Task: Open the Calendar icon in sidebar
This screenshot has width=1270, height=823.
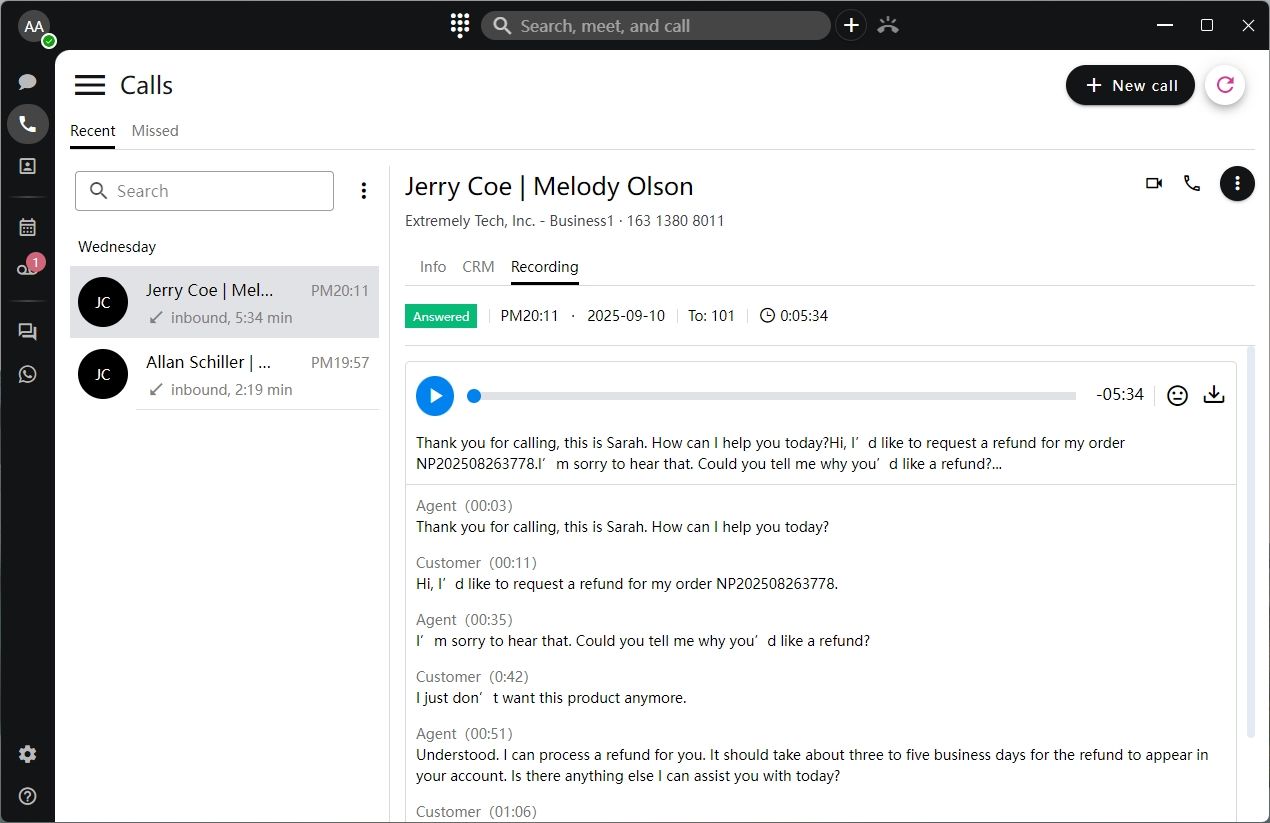Action: [28, 227]
